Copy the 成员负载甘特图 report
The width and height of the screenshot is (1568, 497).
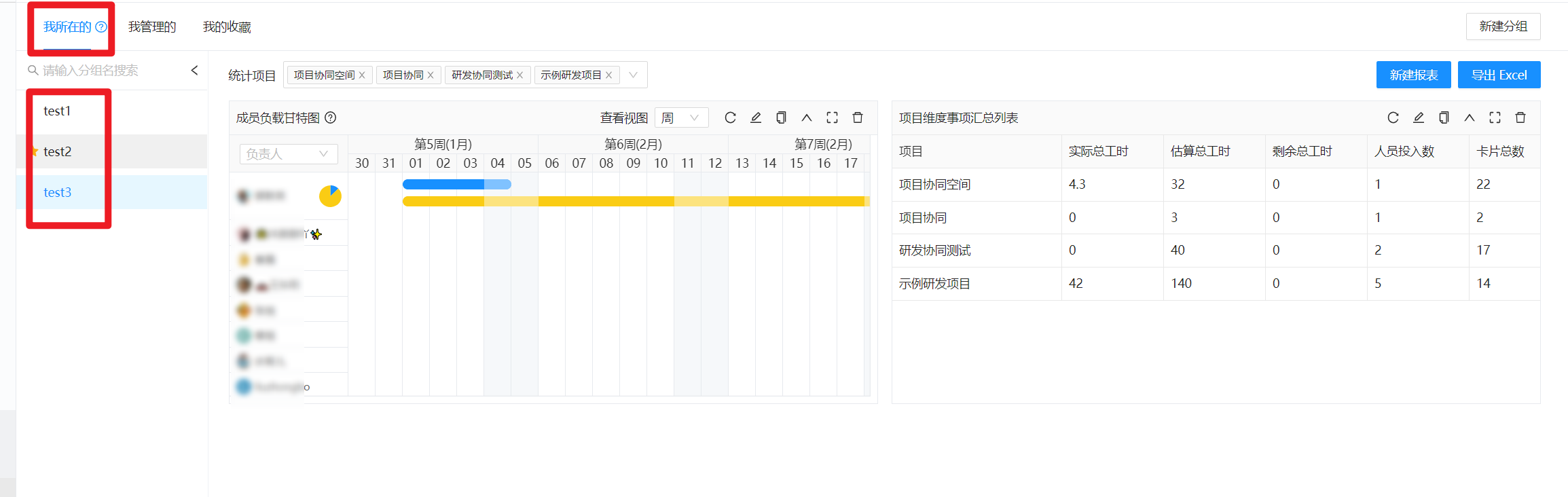(x=781, y=117)
